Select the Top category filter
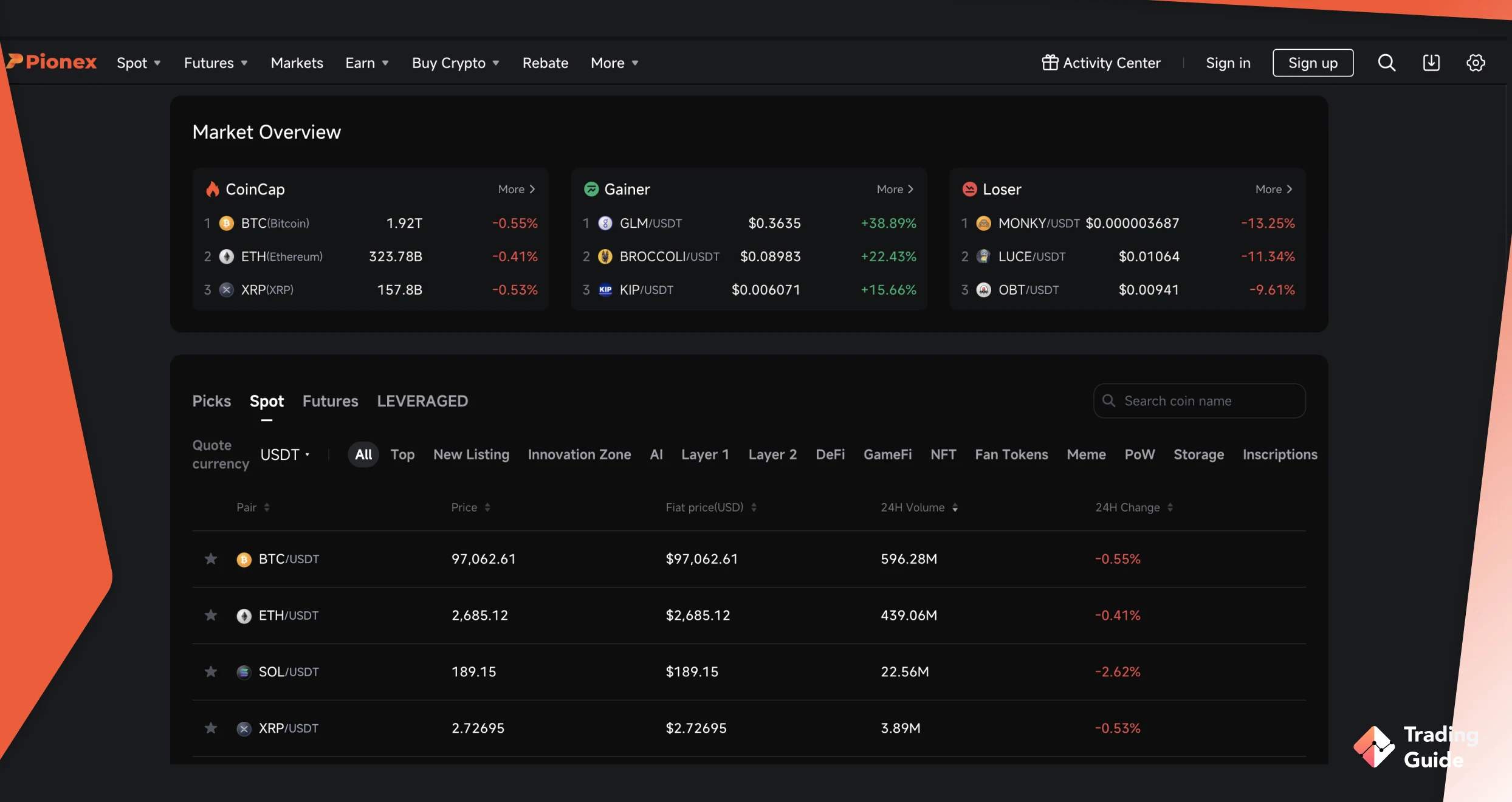1512x802 pixels. tap(402, 454)
